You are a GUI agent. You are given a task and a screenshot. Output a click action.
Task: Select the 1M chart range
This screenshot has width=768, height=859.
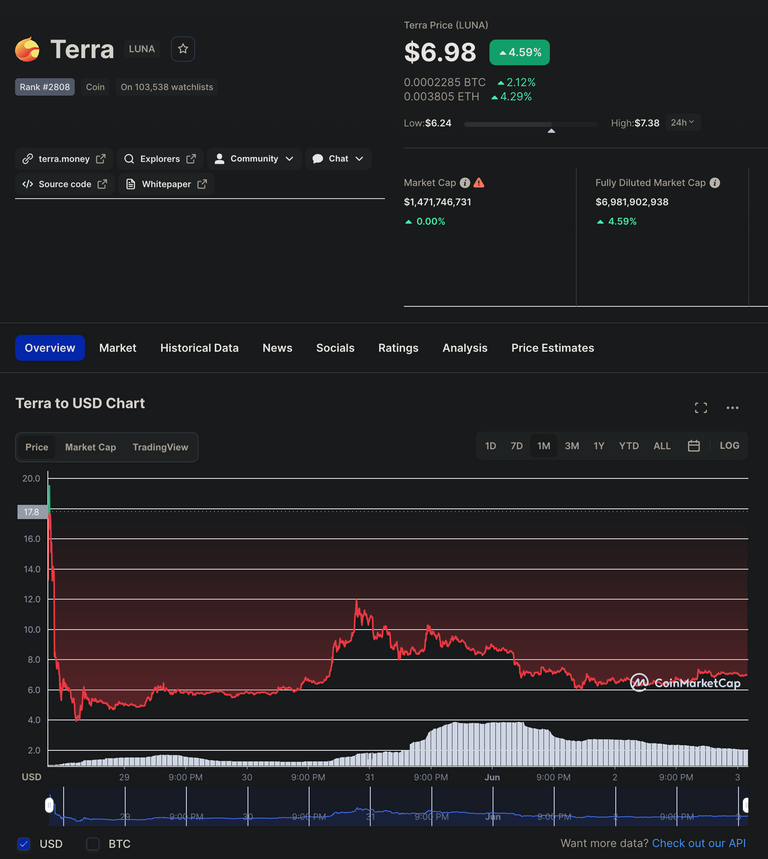click(543, 446)
